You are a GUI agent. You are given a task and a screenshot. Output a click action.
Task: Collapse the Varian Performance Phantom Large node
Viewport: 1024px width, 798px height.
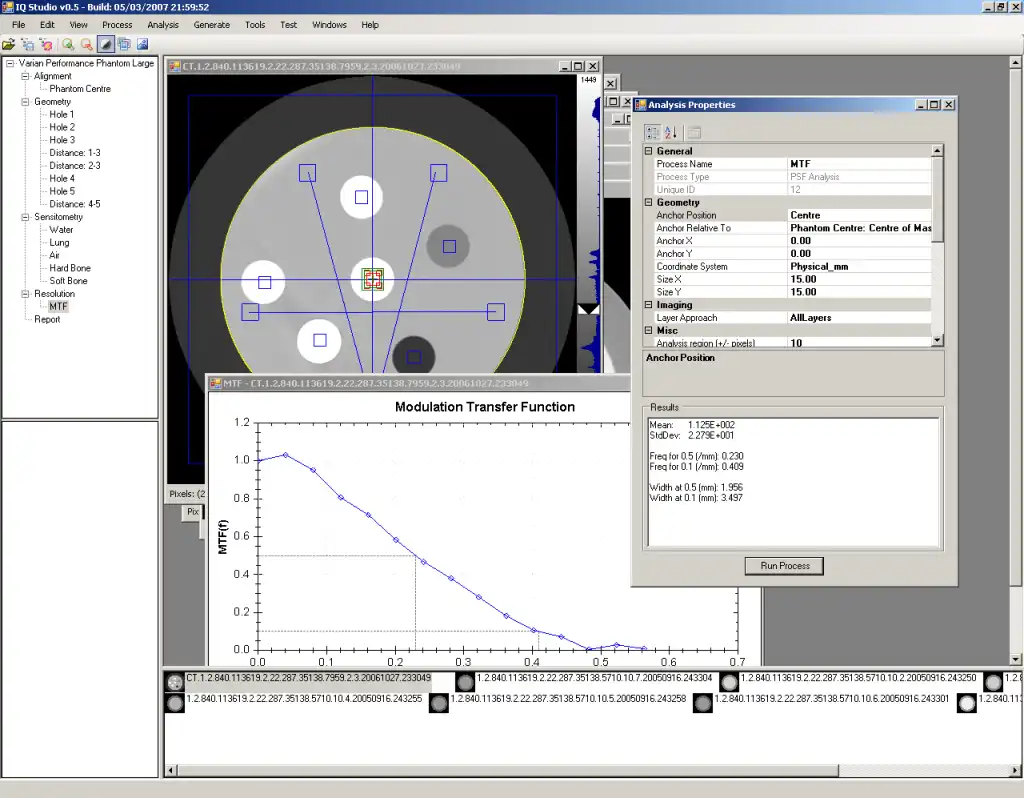(x=10, y=63)
